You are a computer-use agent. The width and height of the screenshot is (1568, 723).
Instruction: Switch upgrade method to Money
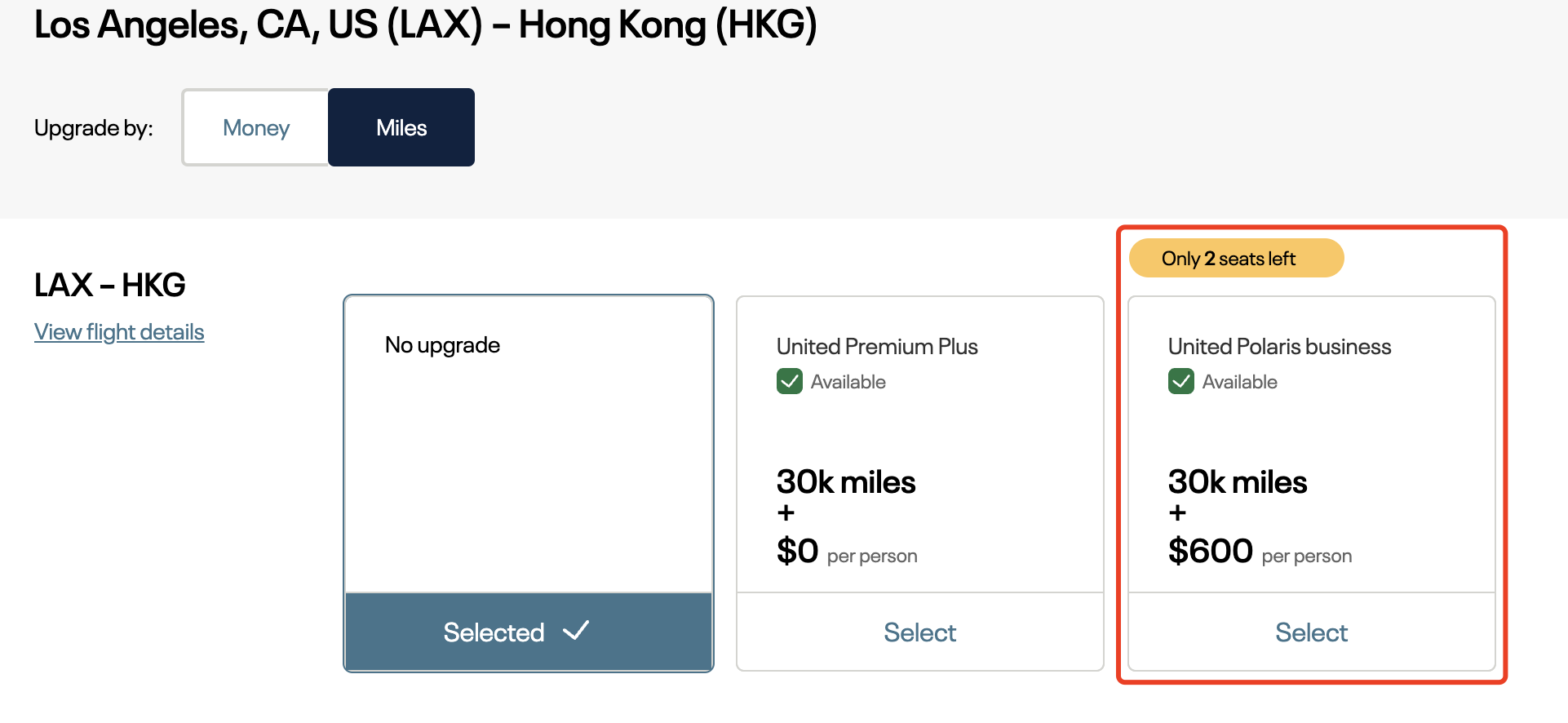255,127
